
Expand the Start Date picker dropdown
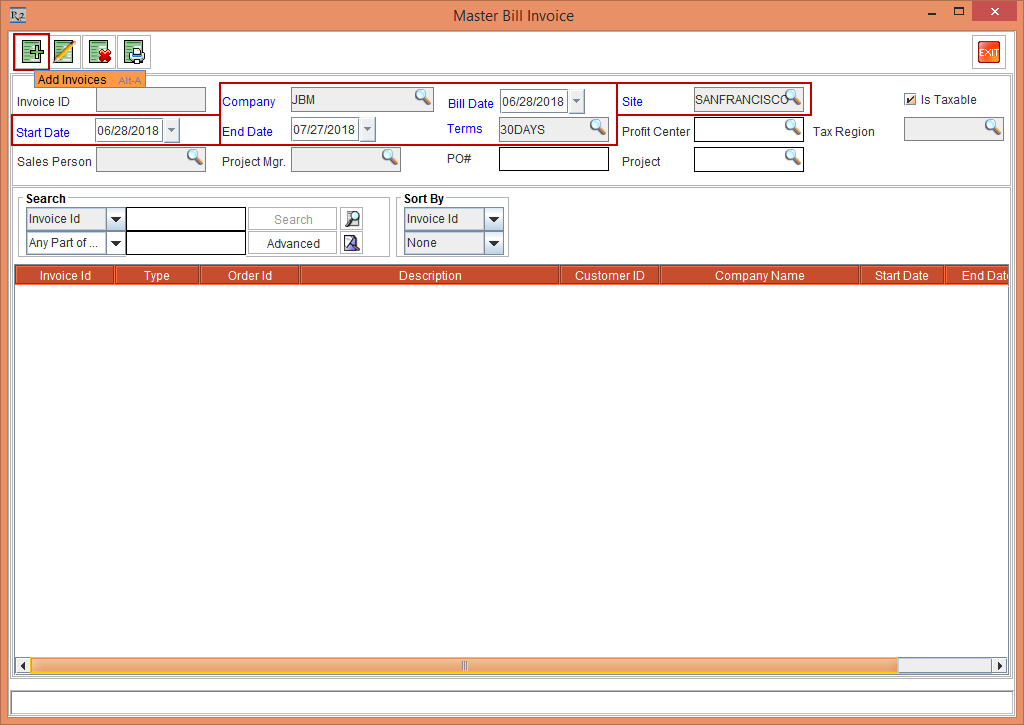point(171,130)
